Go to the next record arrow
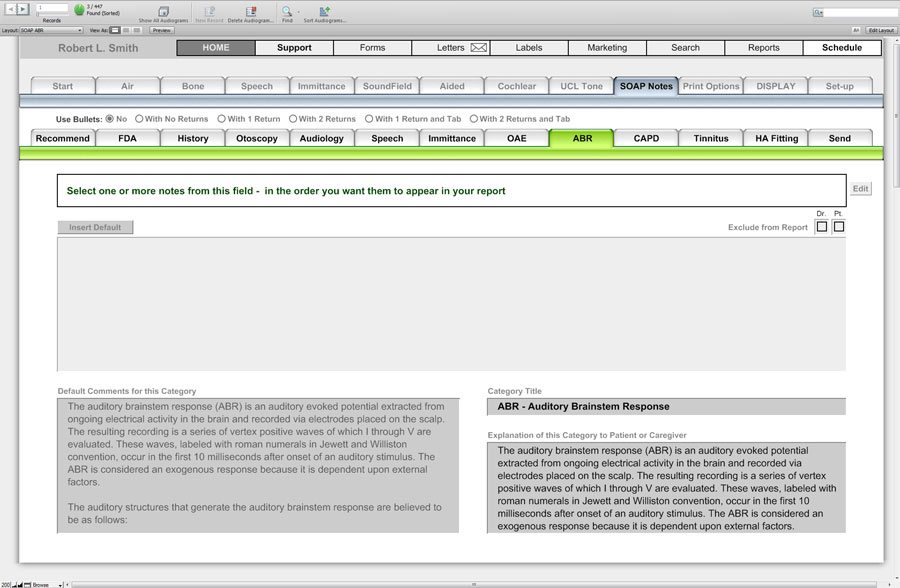Image resolution: width=900 pixels, height=588 pixels. pos(22,9)
